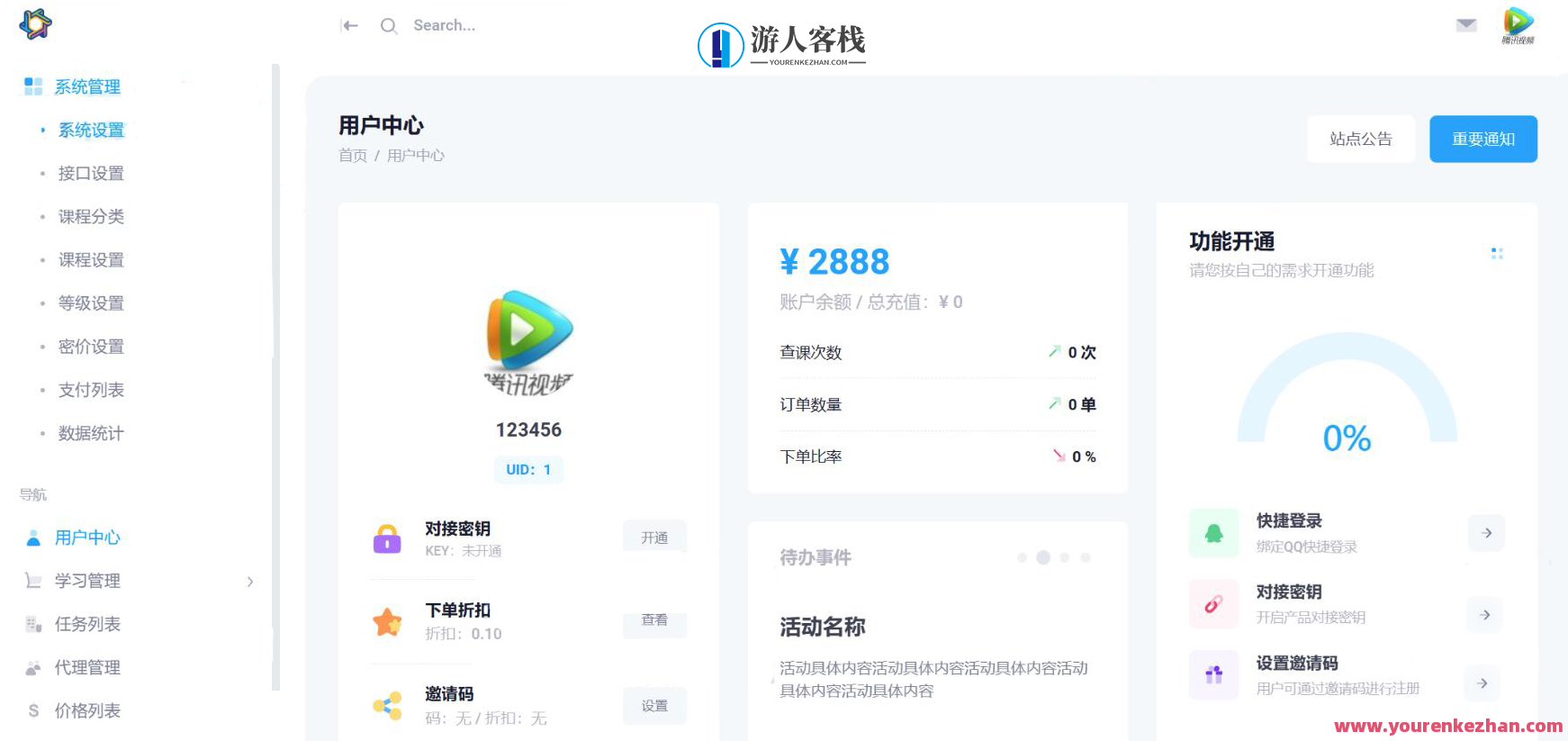Select first carousel dot in 待办事件
This screenshot has width=1568, height=741.
(x=1023, y=557)
